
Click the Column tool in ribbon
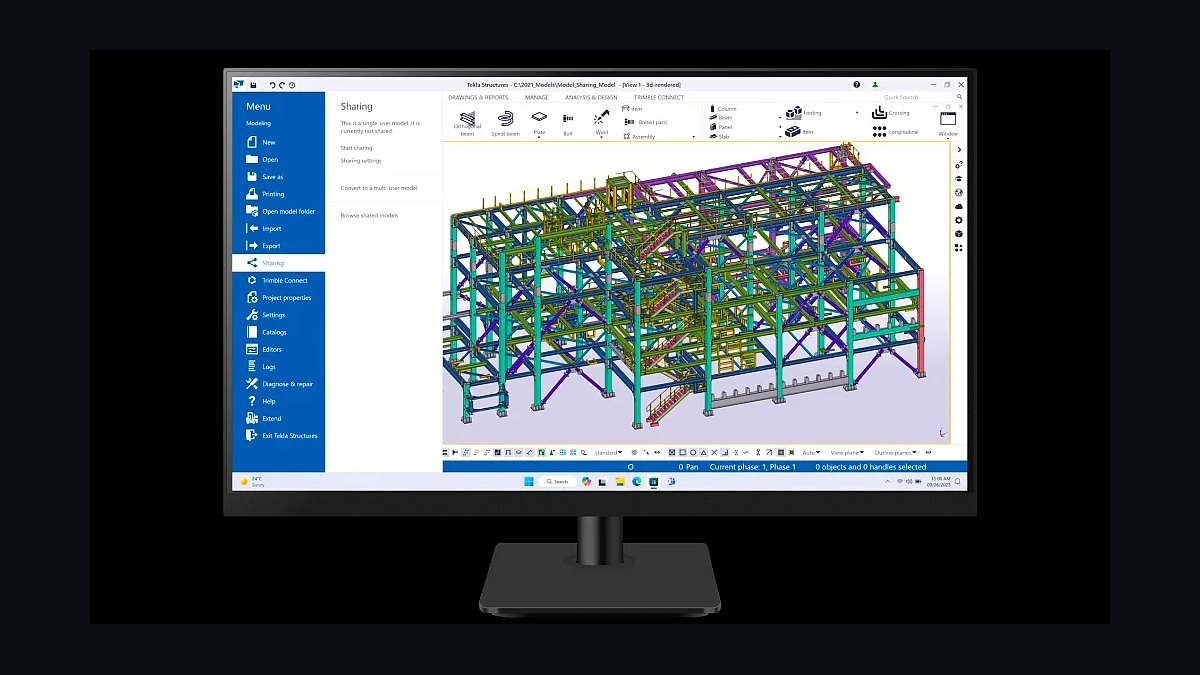coord(723,109)
